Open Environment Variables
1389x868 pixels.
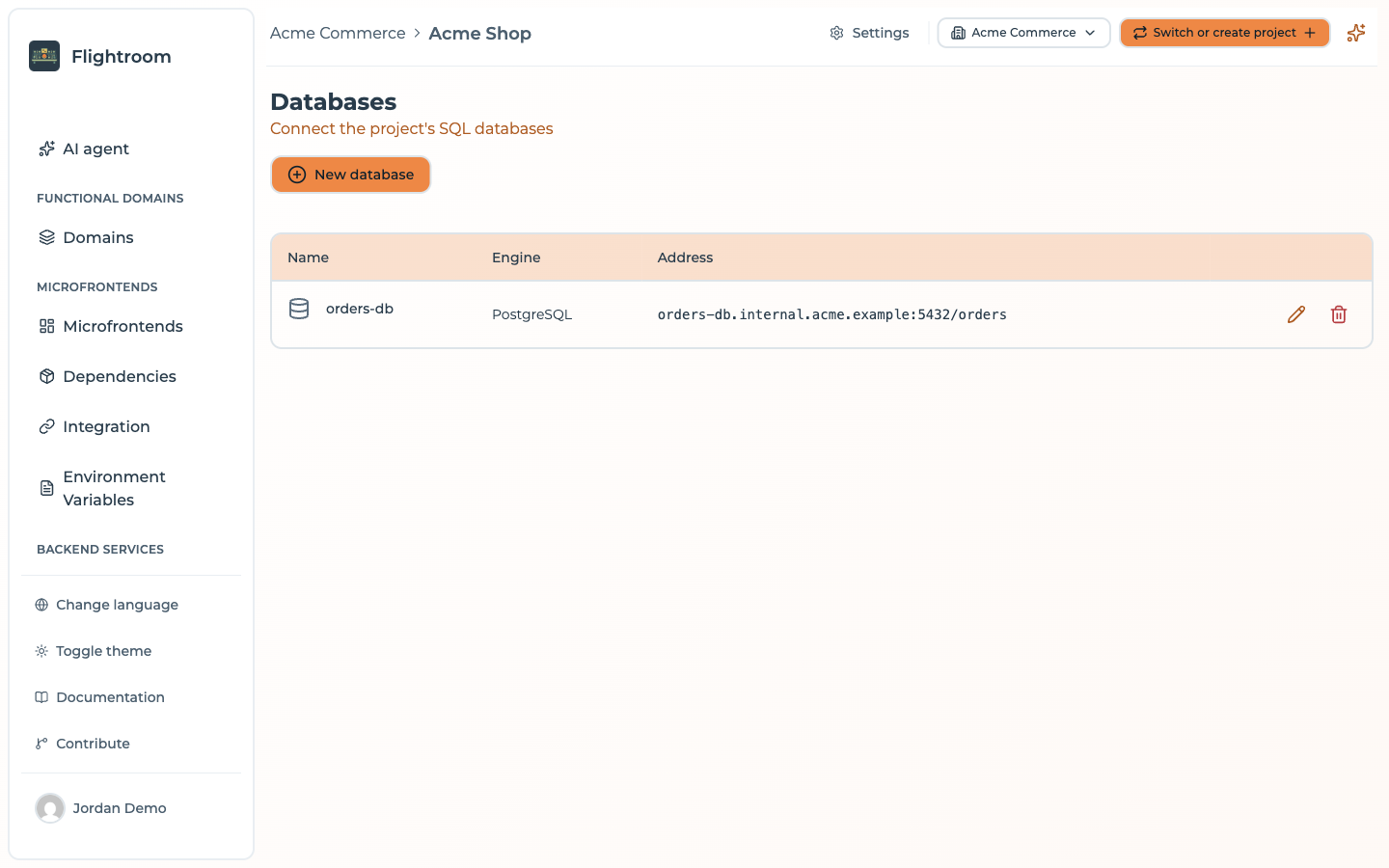pos(102,488)
